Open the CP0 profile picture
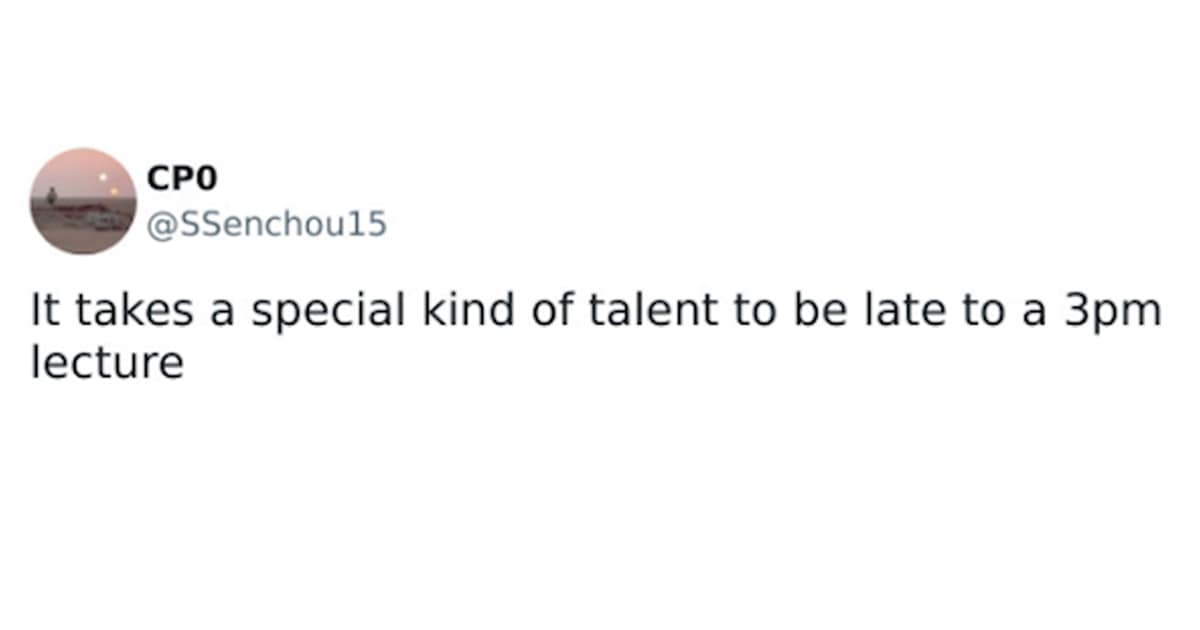 (x=83, y=201)
